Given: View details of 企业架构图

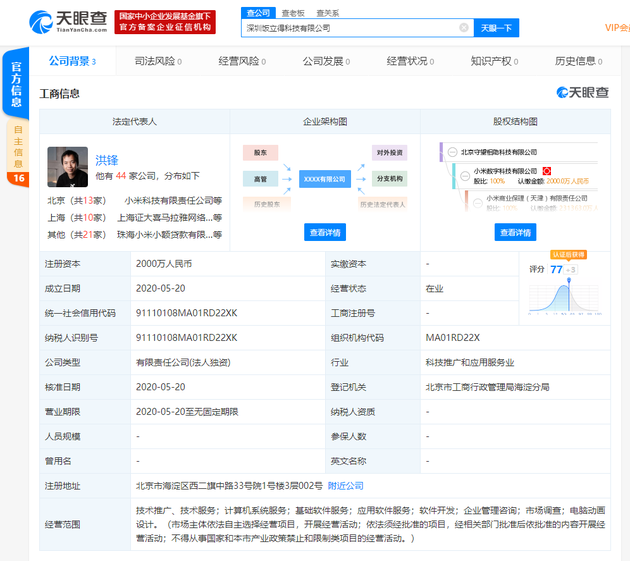Looking at the screenshot, I should click(325, 232).
